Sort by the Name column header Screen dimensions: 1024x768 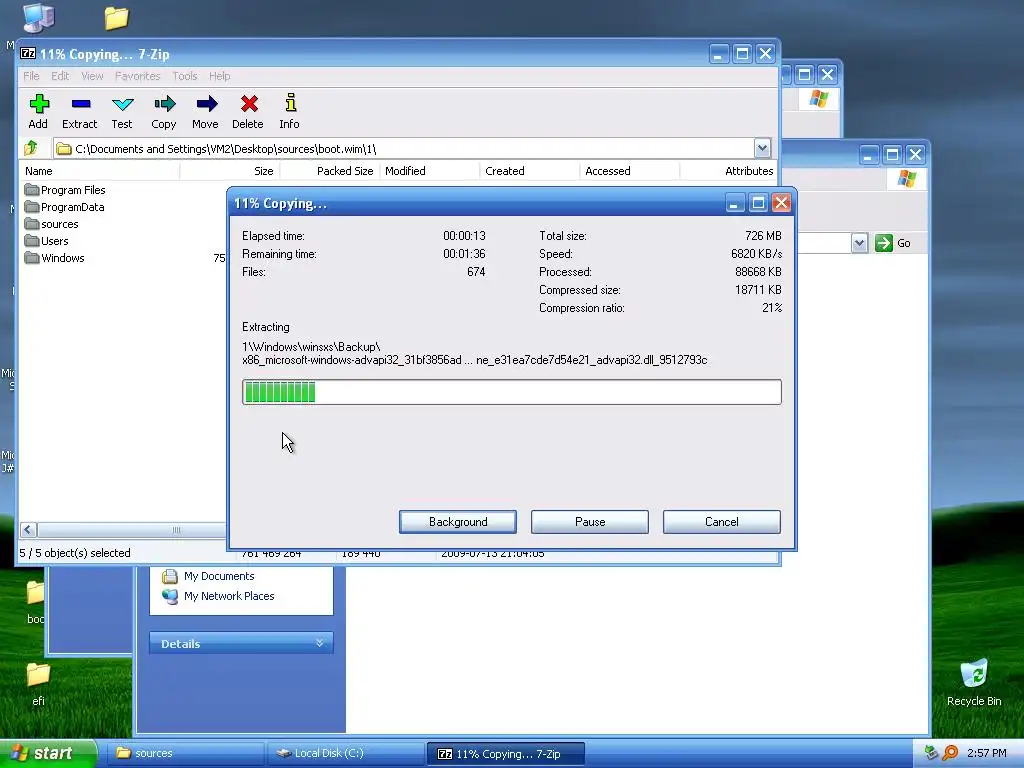pyautogui.click(x=99, y=171)
